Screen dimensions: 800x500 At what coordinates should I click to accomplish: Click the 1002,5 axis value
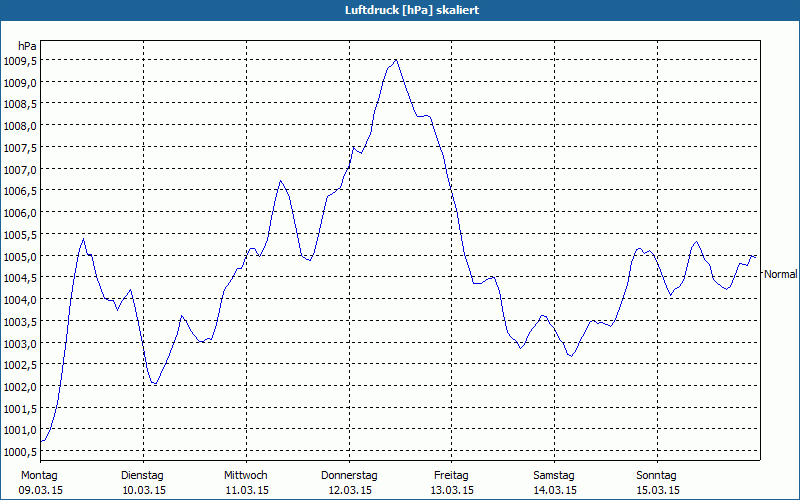point(20,365)
